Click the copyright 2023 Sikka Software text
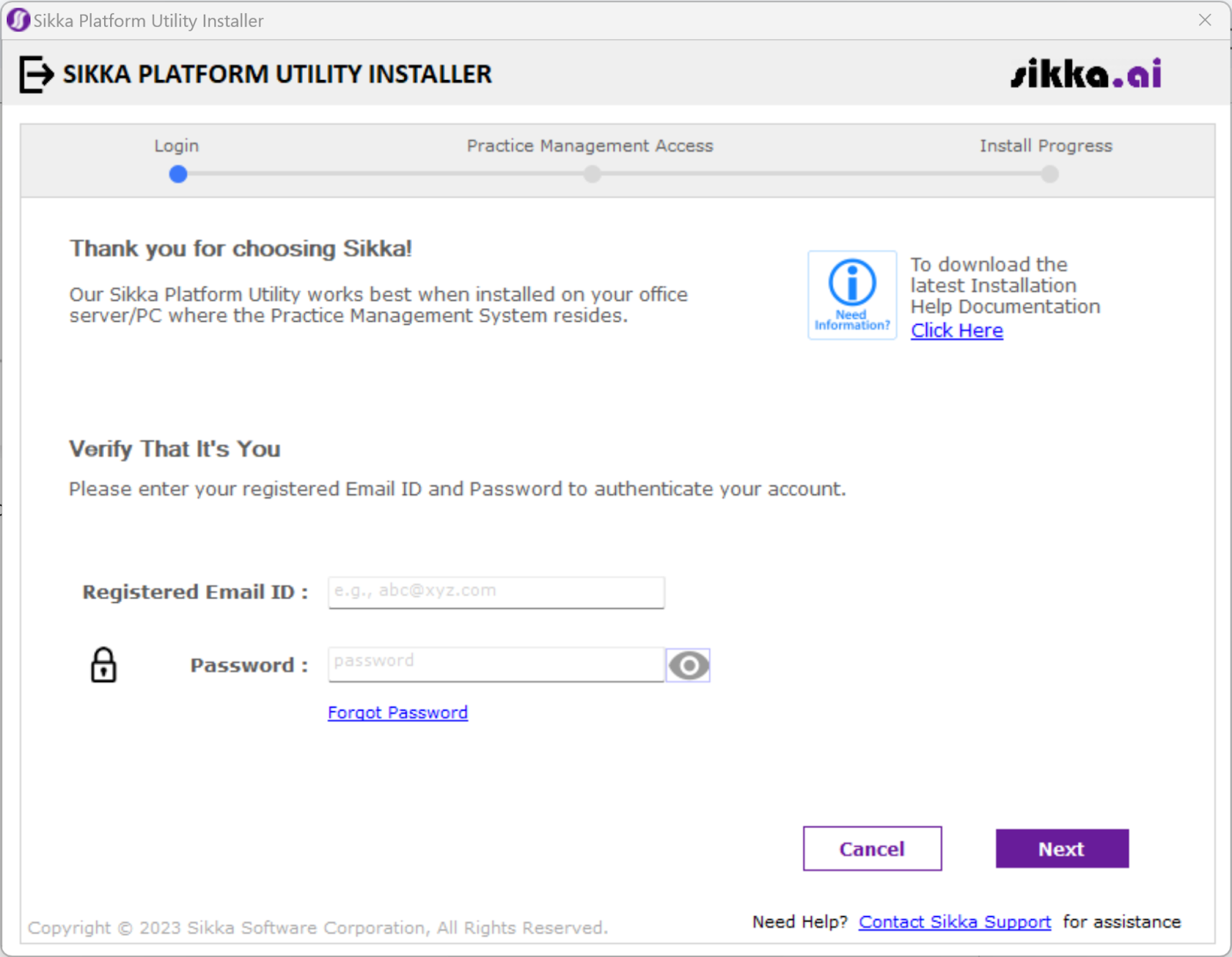1232x957 pixels. click(318, 928)
